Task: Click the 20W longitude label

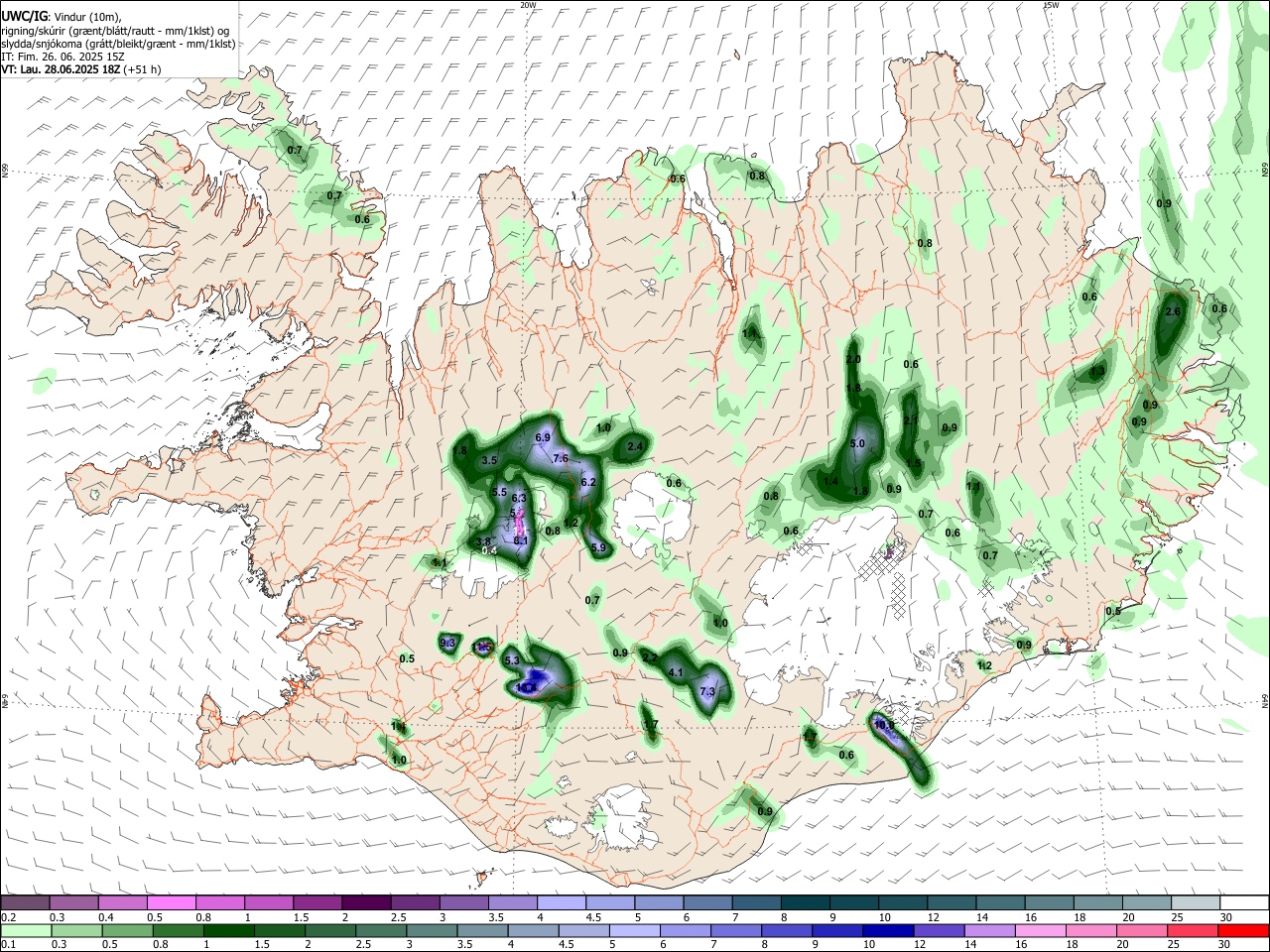Action: click(528, 5)
